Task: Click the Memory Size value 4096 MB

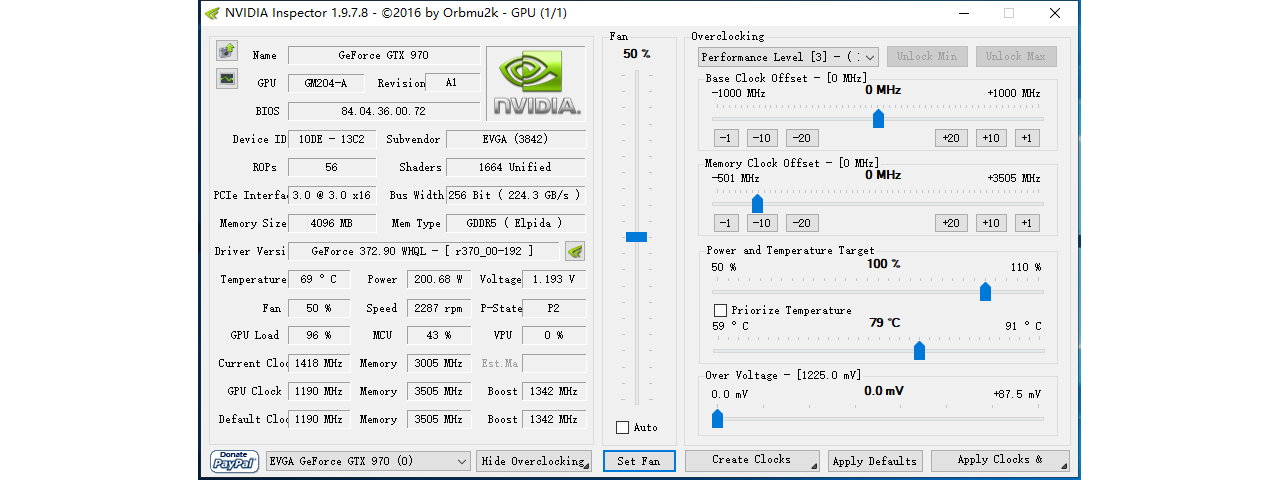Action: [332, 223]
